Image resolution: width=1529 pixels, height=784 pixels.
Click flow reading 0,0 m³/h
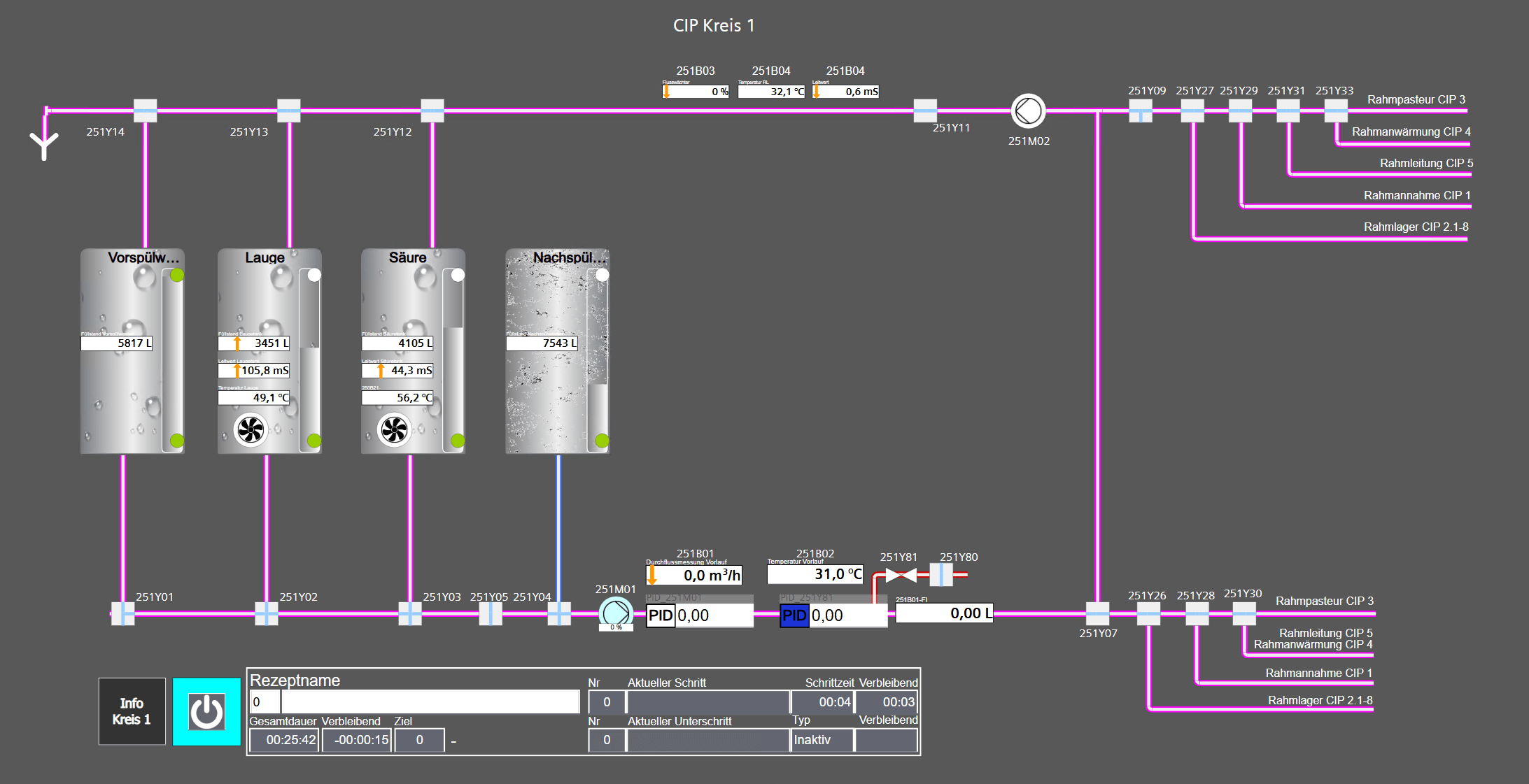pyautogui.click(x=694, y=575)
